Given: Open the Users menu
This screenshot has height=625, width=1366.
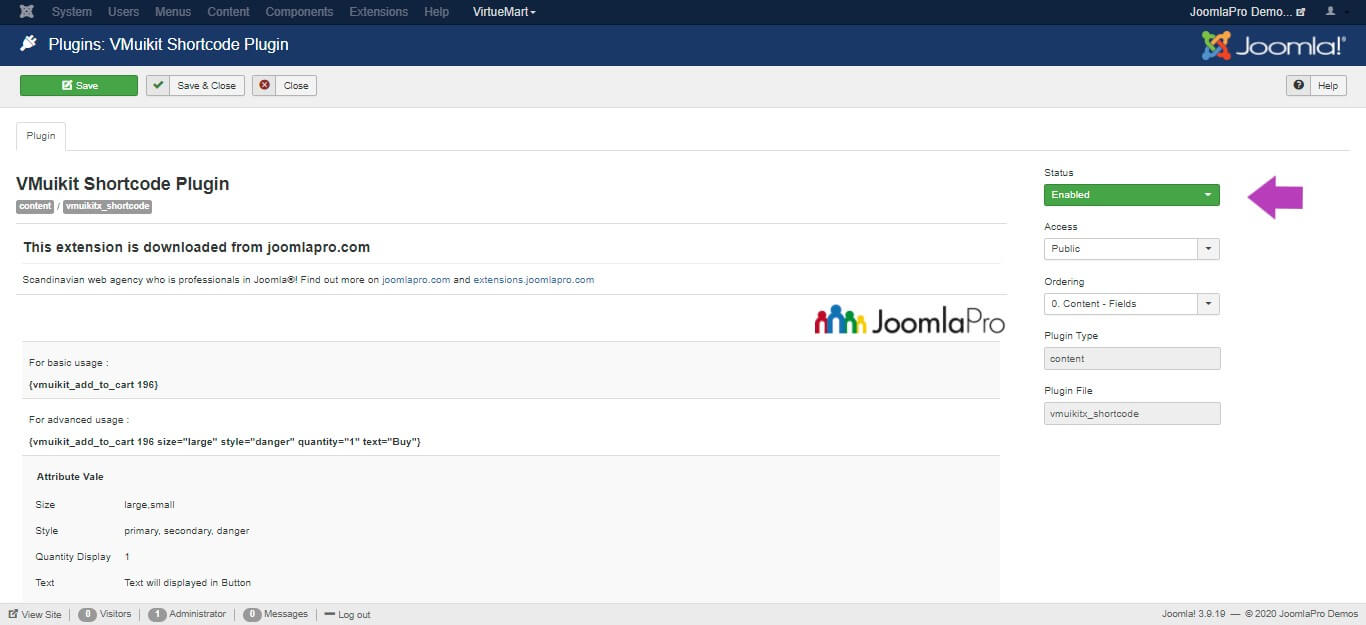Looking at the screenshot, I should (x=123, y=12).
